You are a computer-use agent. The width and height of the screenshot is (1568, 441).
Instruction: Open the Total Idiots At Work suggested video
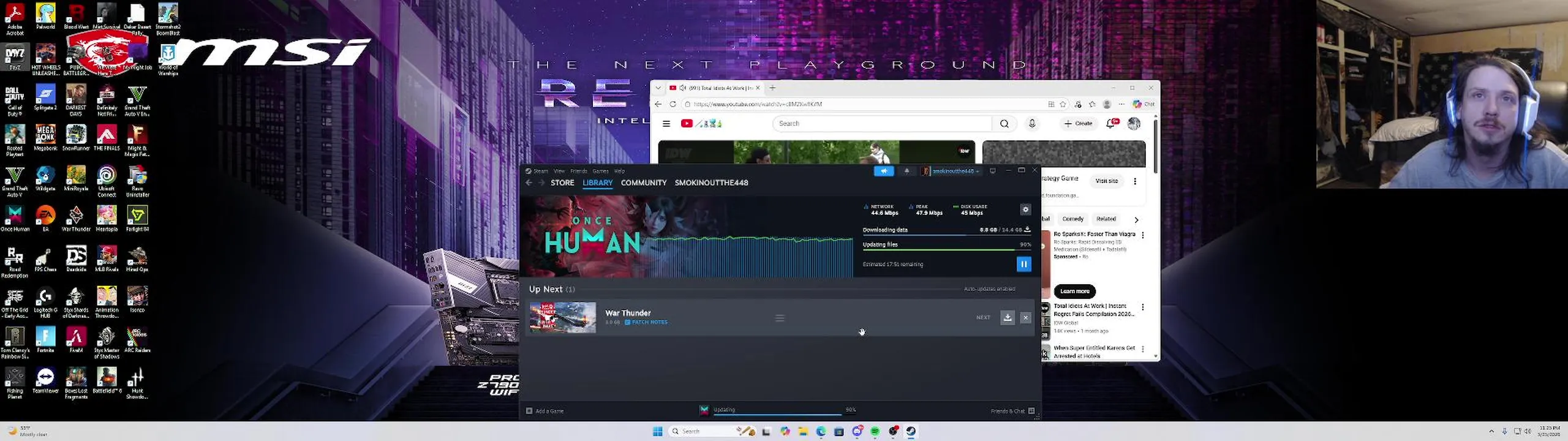tap(1094, 310)
